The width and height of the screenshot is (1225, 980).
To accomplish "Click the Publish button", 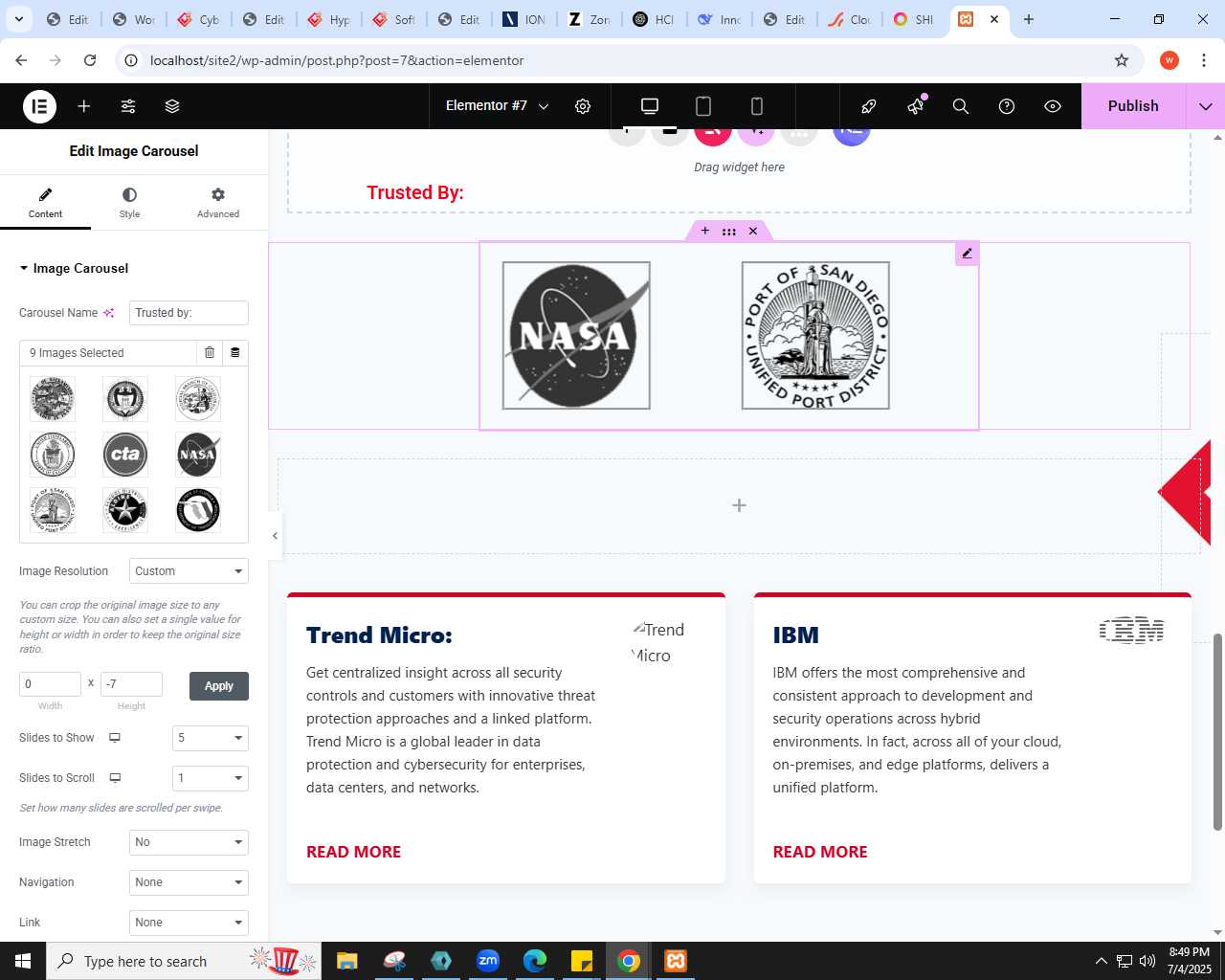I will coord(1133,106).
